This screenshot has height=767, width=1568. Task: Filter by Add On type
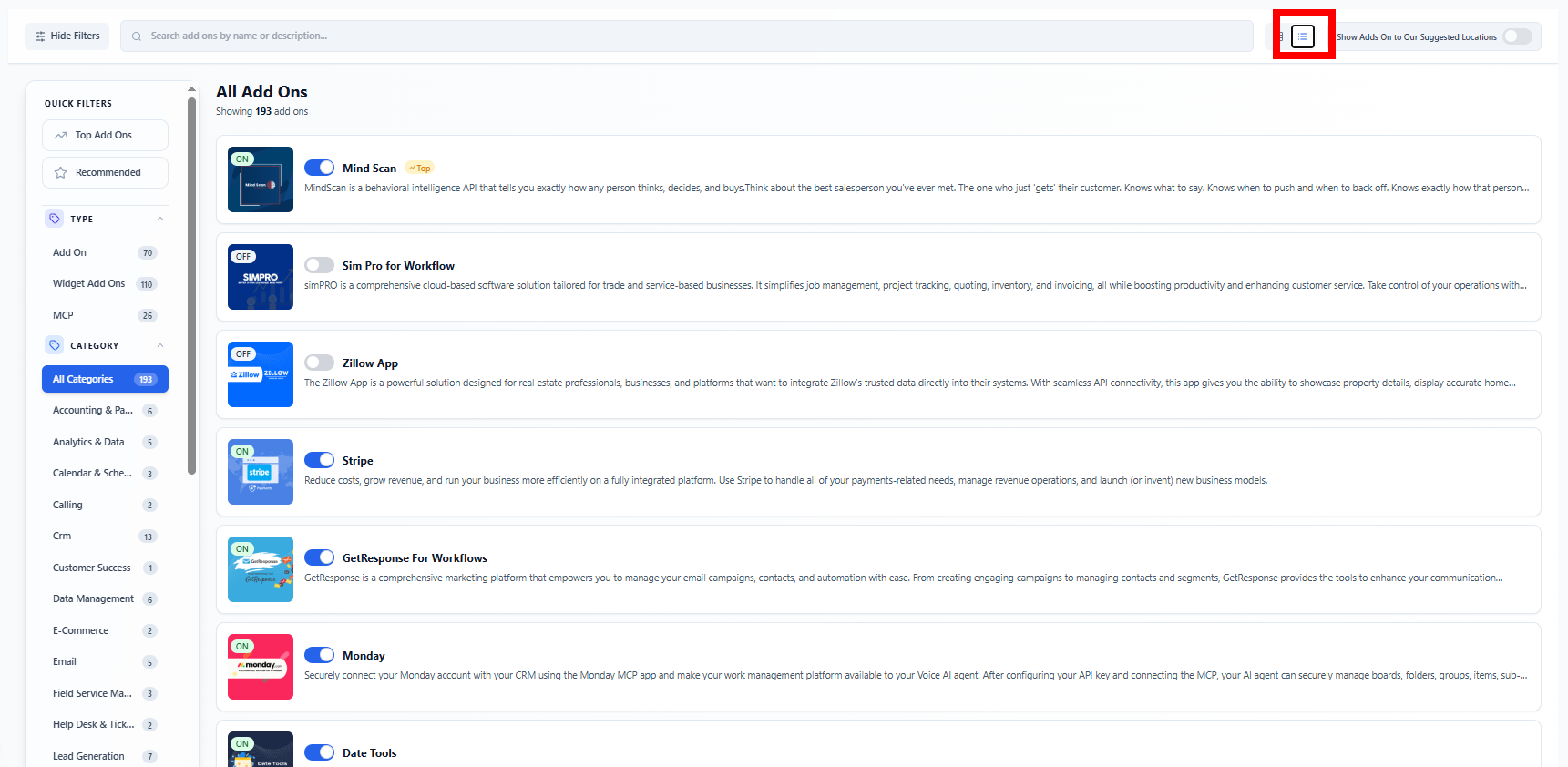tap(105, 252)
